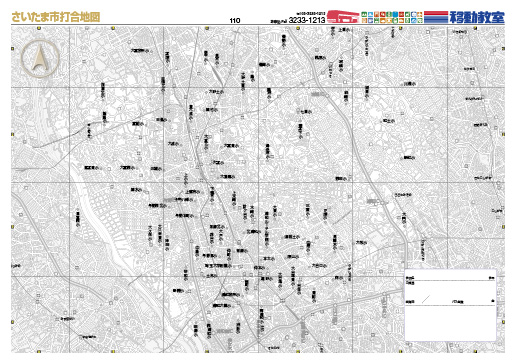Click the small black dot in info box
The width and height of the screenshot is (516, 364).
click(493, 301)
